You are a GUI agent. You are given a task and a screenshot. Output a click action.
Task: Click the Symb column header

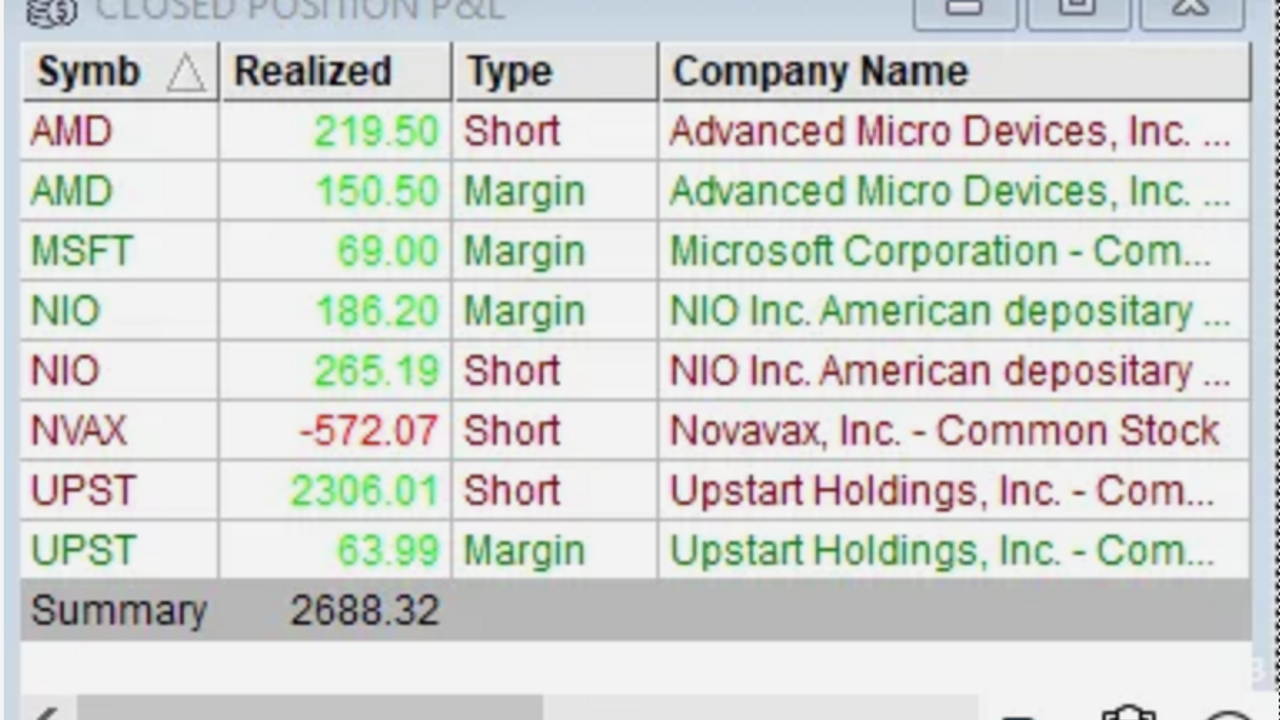click(88, 70)
